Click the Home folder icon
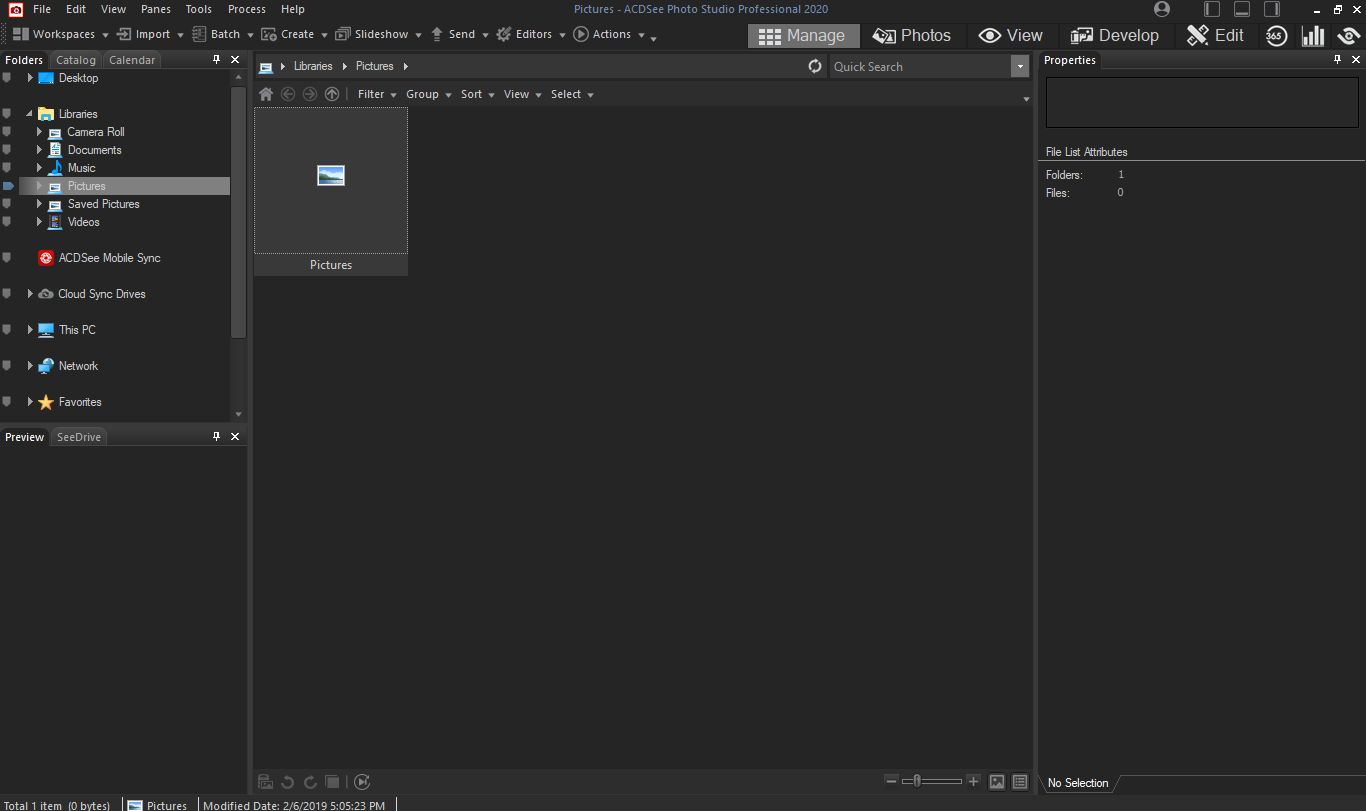Screen dimensions: 1366x811 (x=266, y=94)
